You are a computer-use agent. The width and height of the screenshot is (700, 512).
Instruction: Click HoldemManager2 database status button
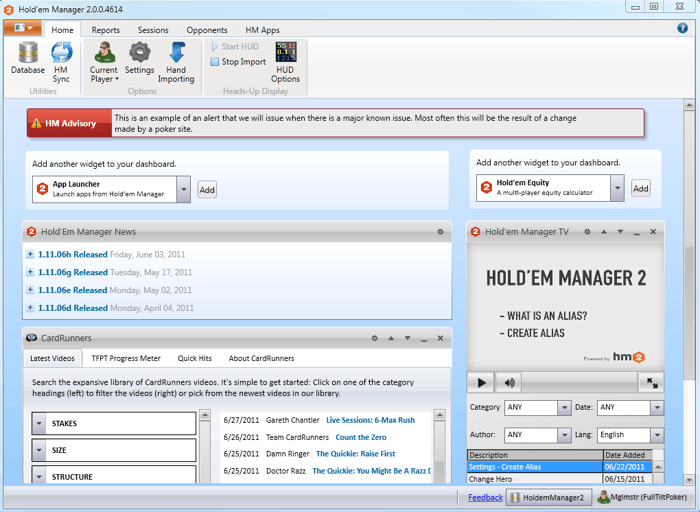click(x=548, y=497)
